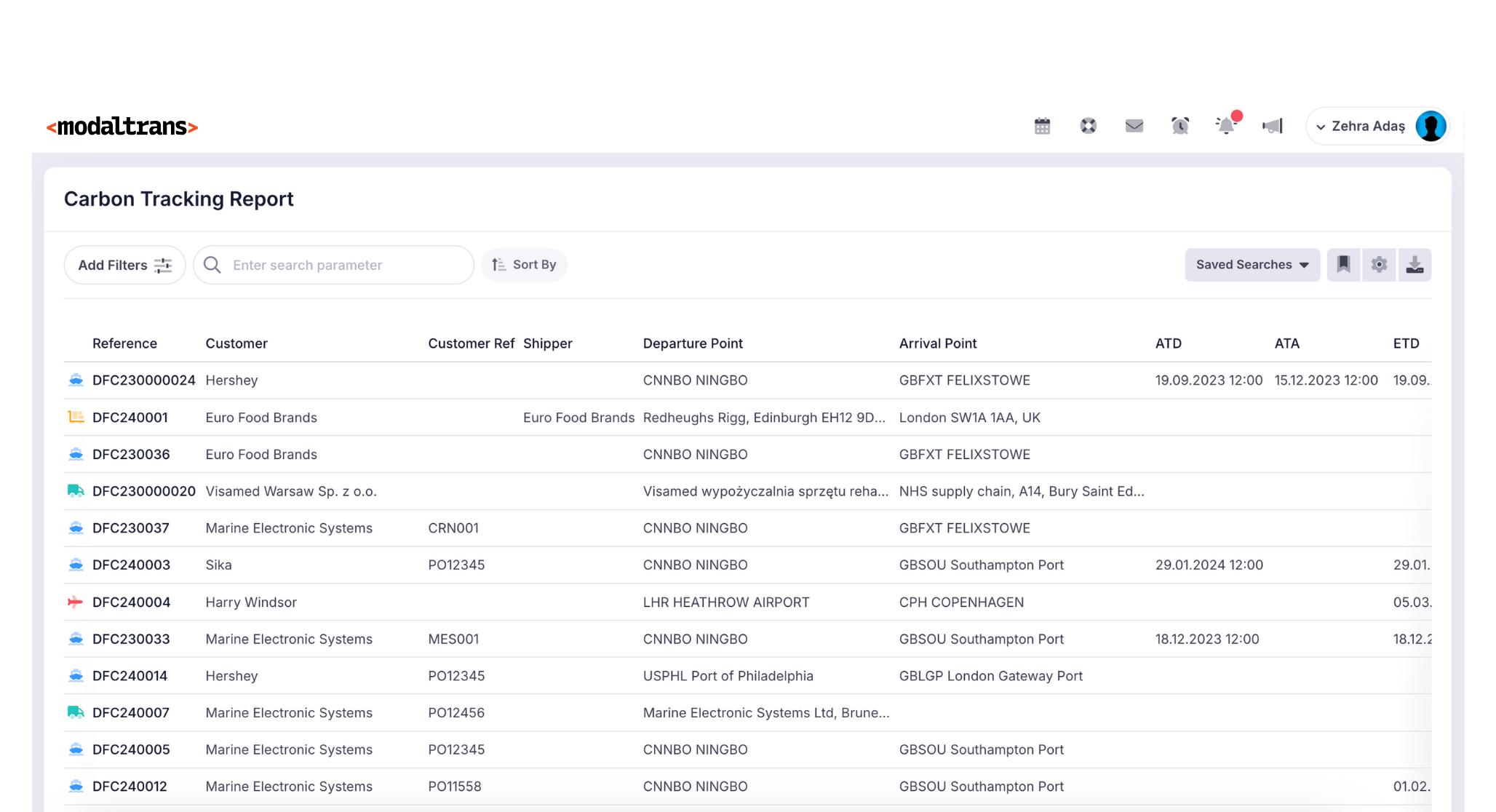Click the announcements megaphone icon
This screenshot has width=1496, height=812.
point(1273,125)
